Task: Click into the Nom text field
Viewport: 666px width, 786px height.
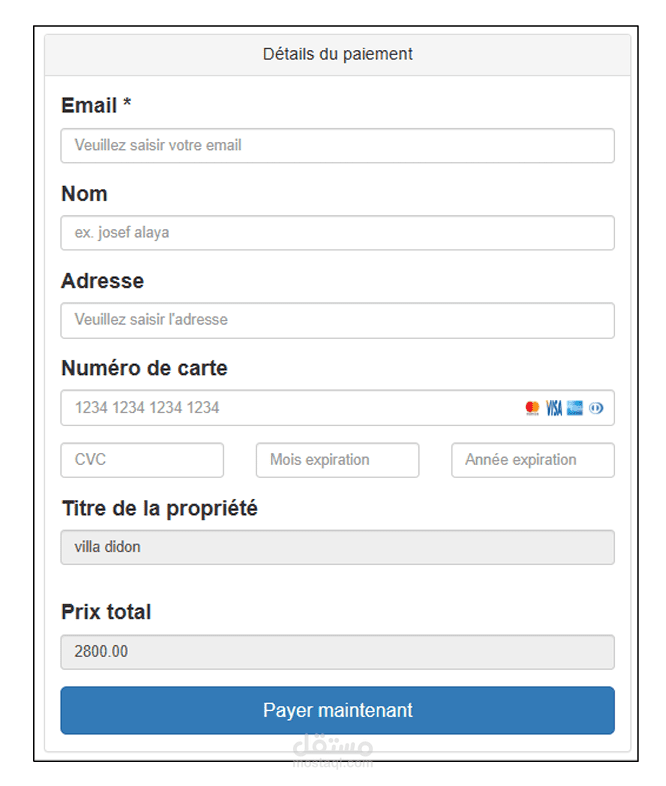Action: click(x=337, y=233)
